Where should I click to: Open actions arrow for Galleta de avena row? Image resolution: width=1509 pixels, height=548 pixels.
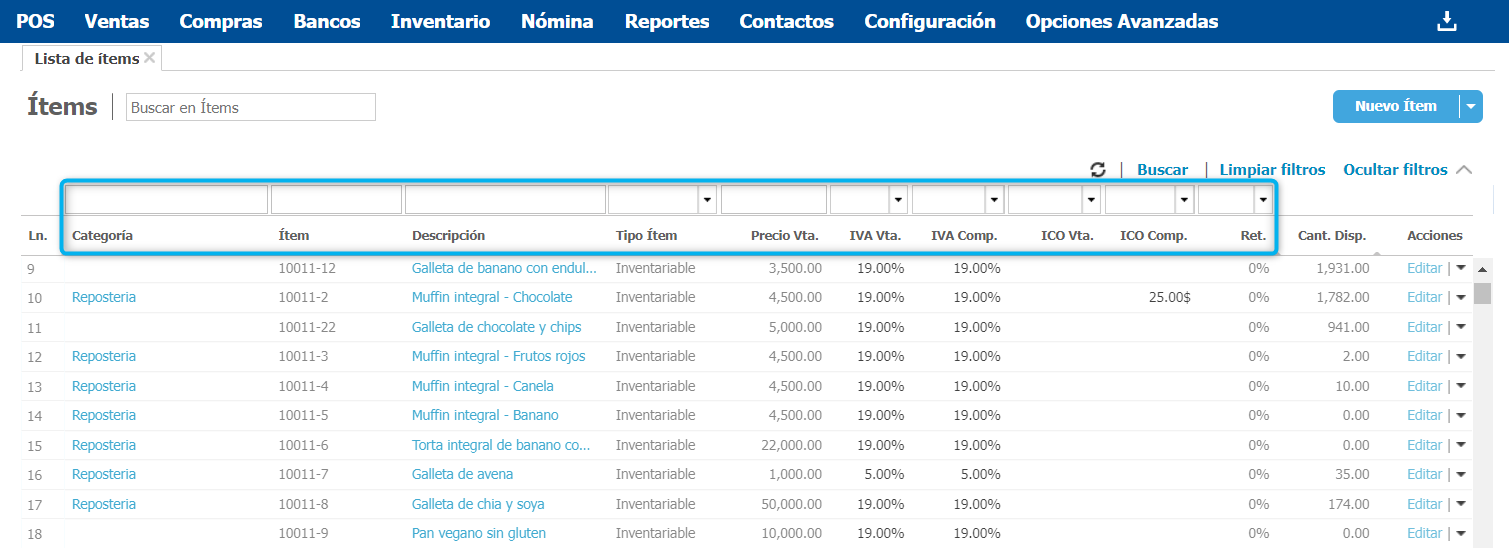pyautogui.click(x=1461, y=474)
